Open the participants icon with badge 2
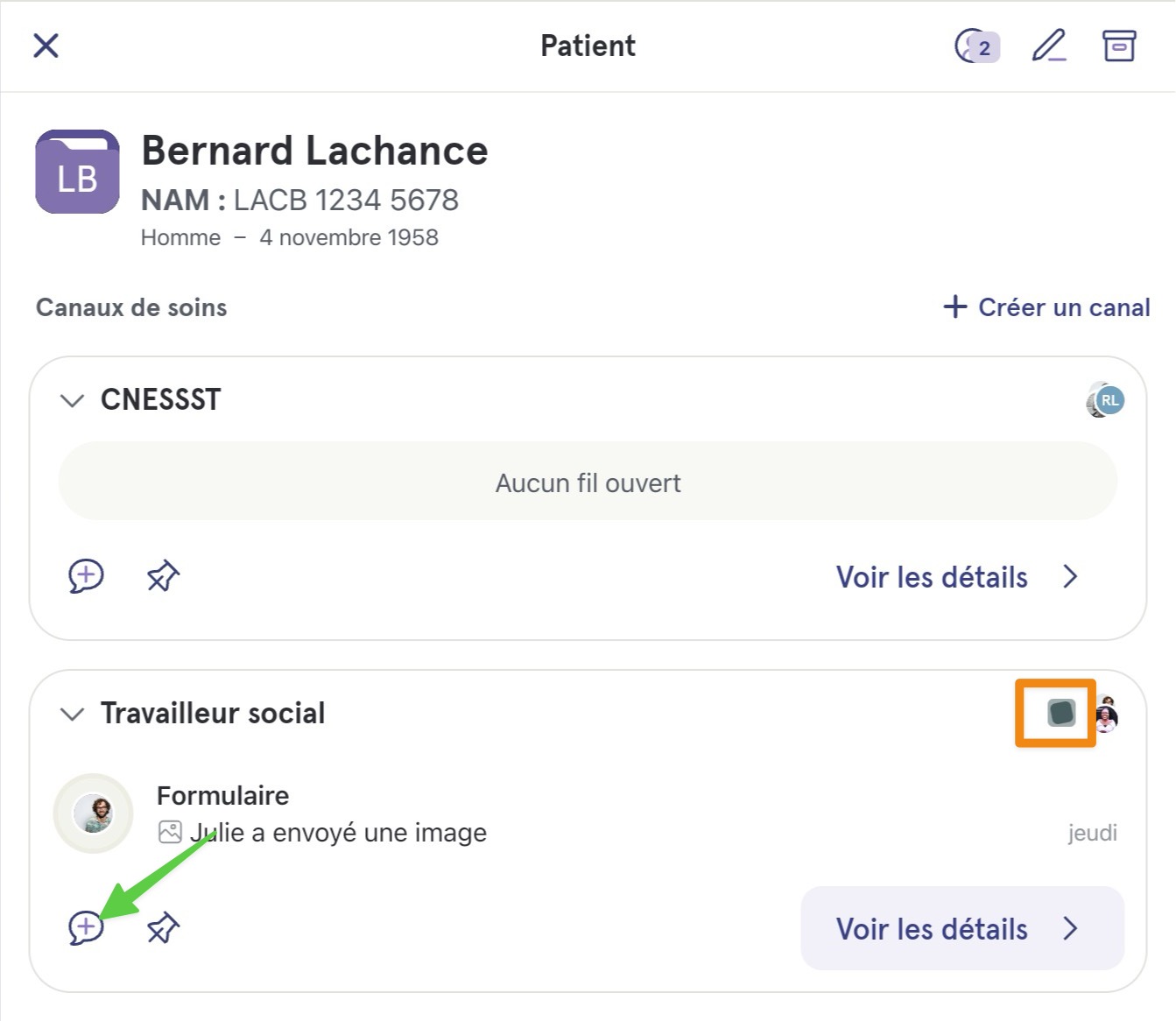The height and width of the screenshot is (1021, 1176). (976, 46)
